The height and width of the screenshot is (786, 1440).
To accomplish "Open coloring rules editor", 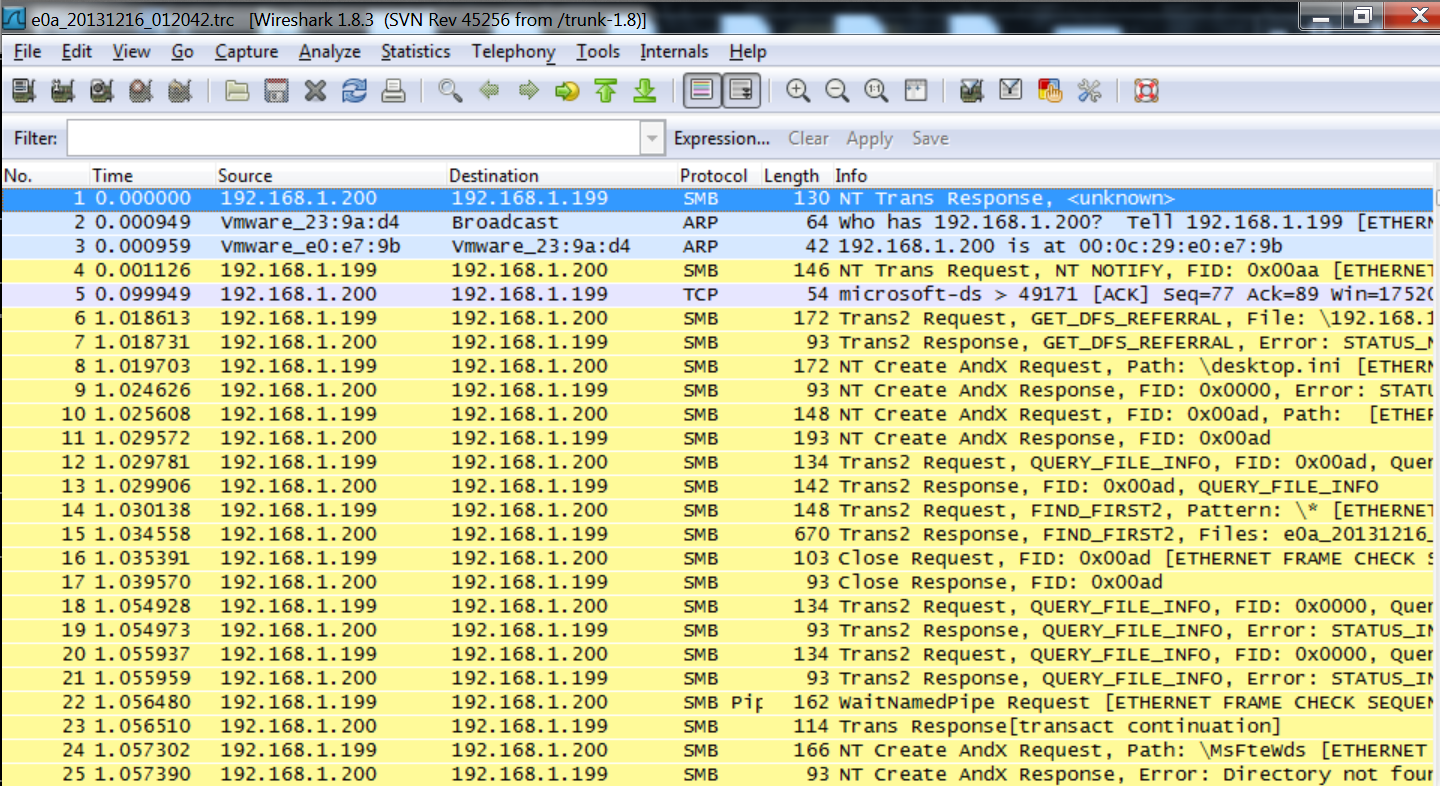I will pyautogui.click(x=1050, y=91).
